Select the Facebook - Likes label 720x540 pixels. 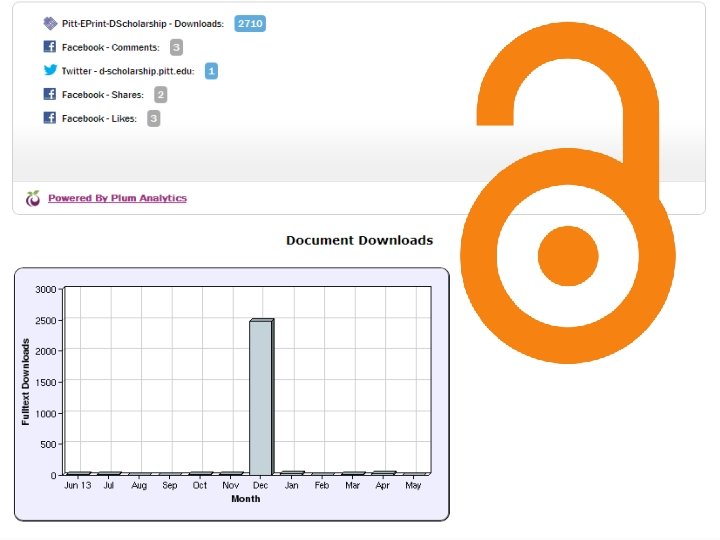[x=99, y=118]
